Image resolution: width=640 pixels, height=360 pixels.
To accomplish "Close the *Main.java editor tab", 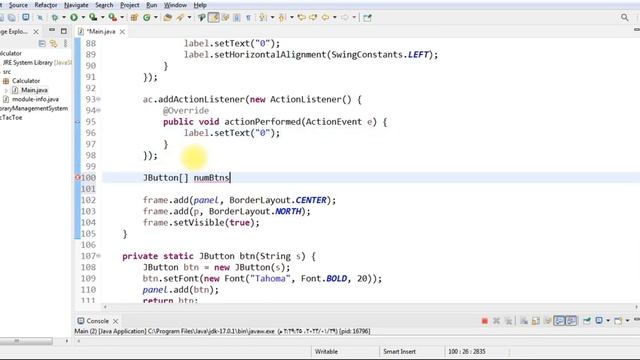I will tap(122, 31).
